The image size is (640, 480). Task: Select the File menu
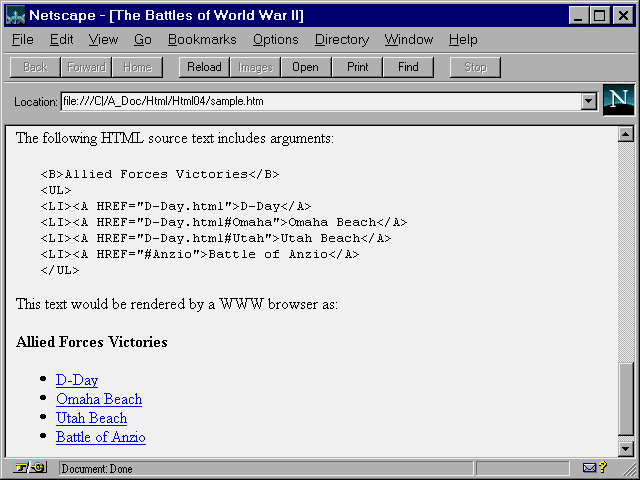click(x=22, y=39)
